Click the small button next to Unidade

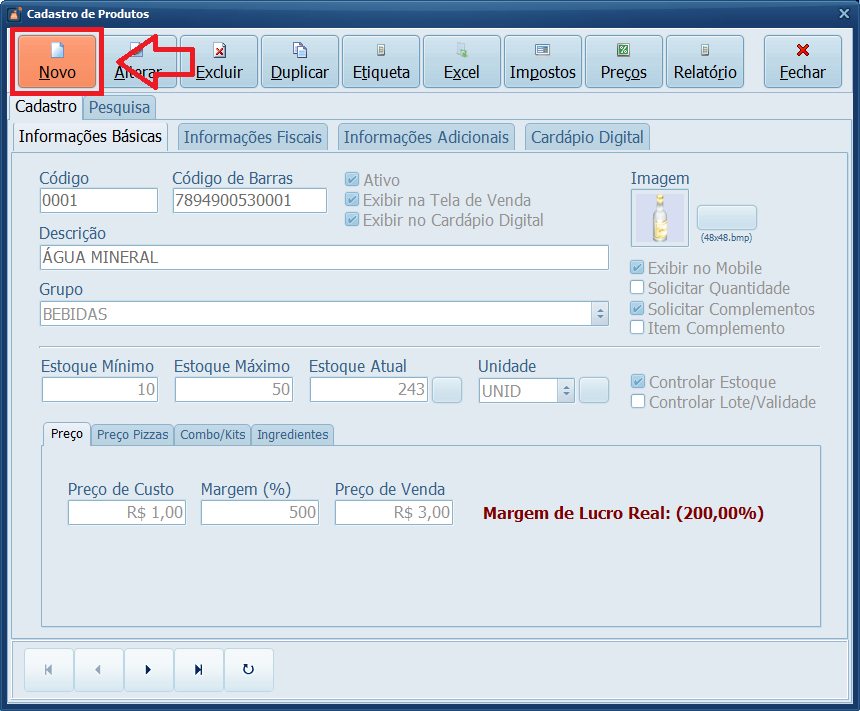click(x=594, y=390)
